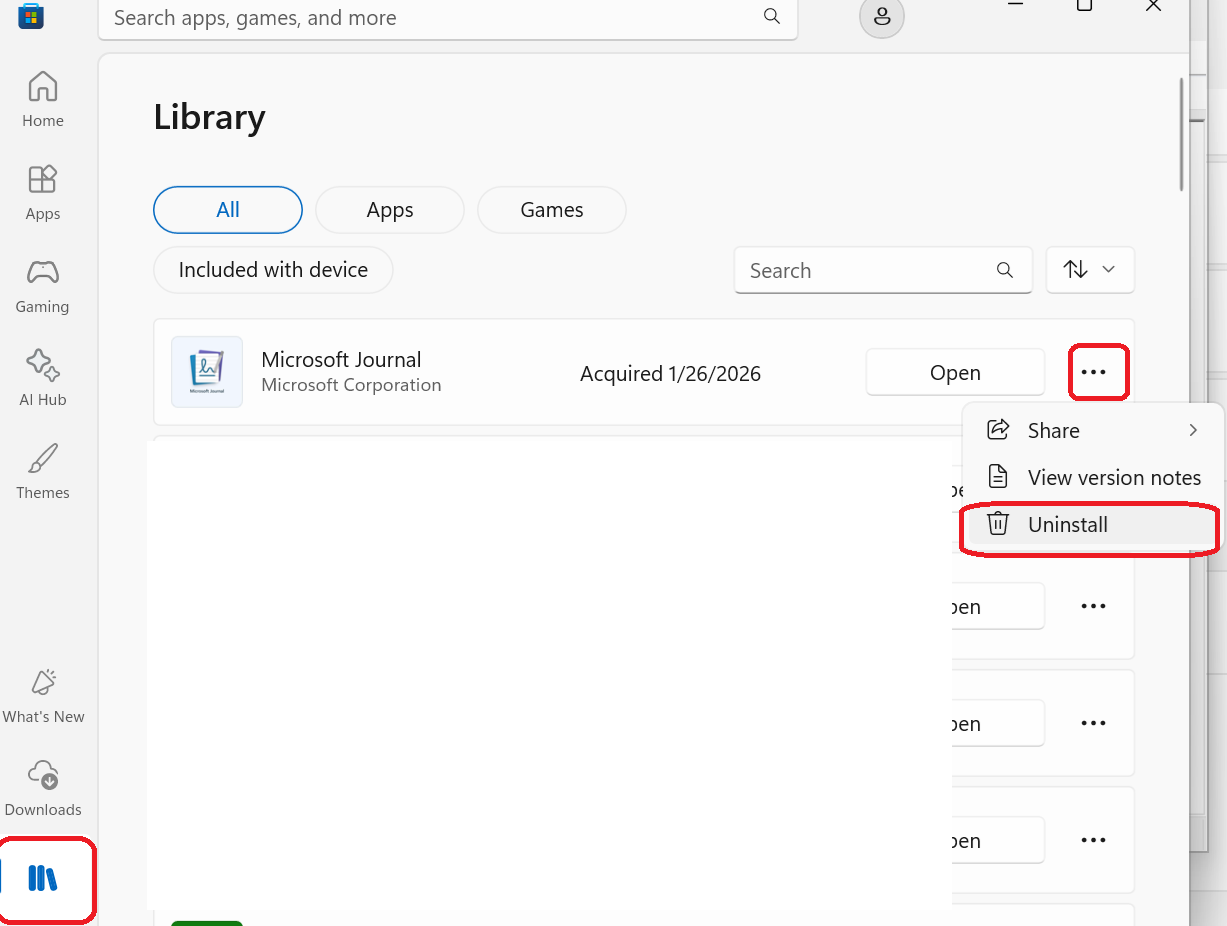Click the more options ellipsis for Microsoft Journal
Screen dimensions: 1227x926
coord(1097,371)
